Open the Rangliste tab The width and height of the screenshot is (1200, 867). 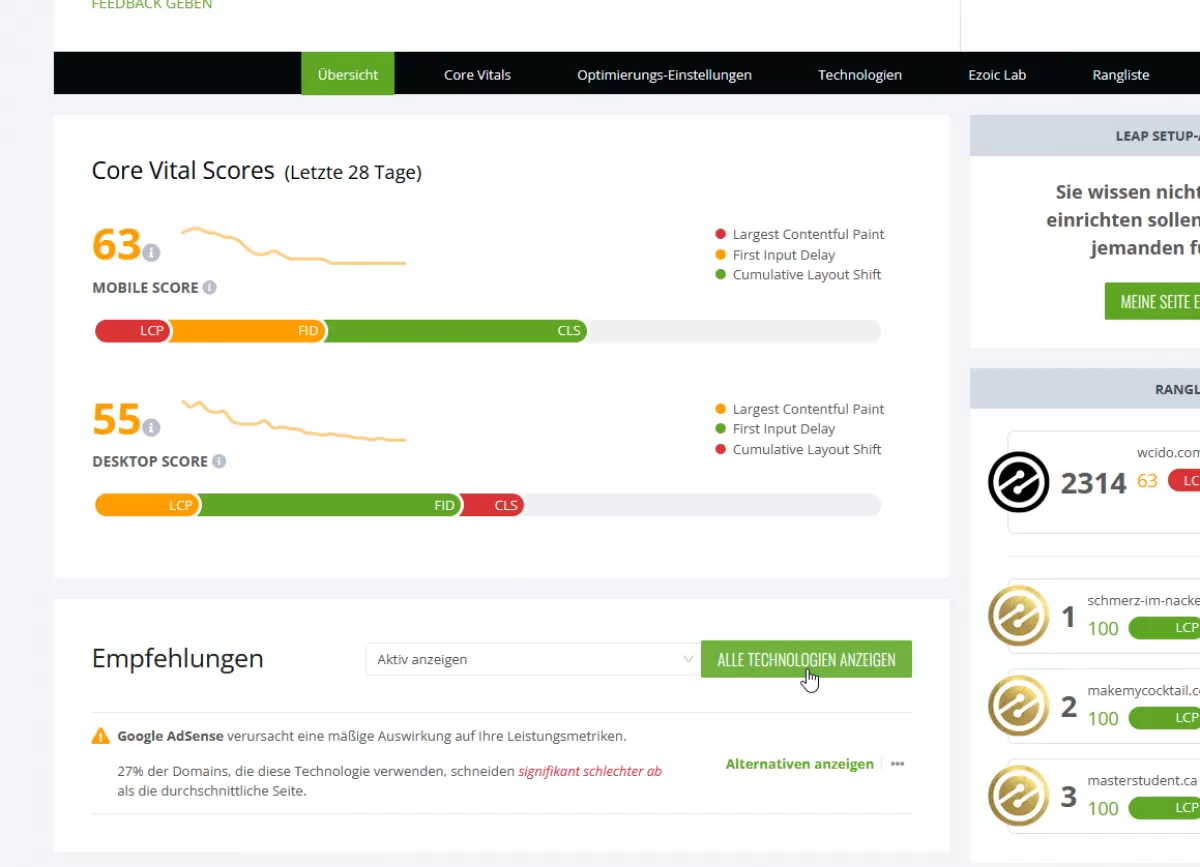(x=1121, y=75)
